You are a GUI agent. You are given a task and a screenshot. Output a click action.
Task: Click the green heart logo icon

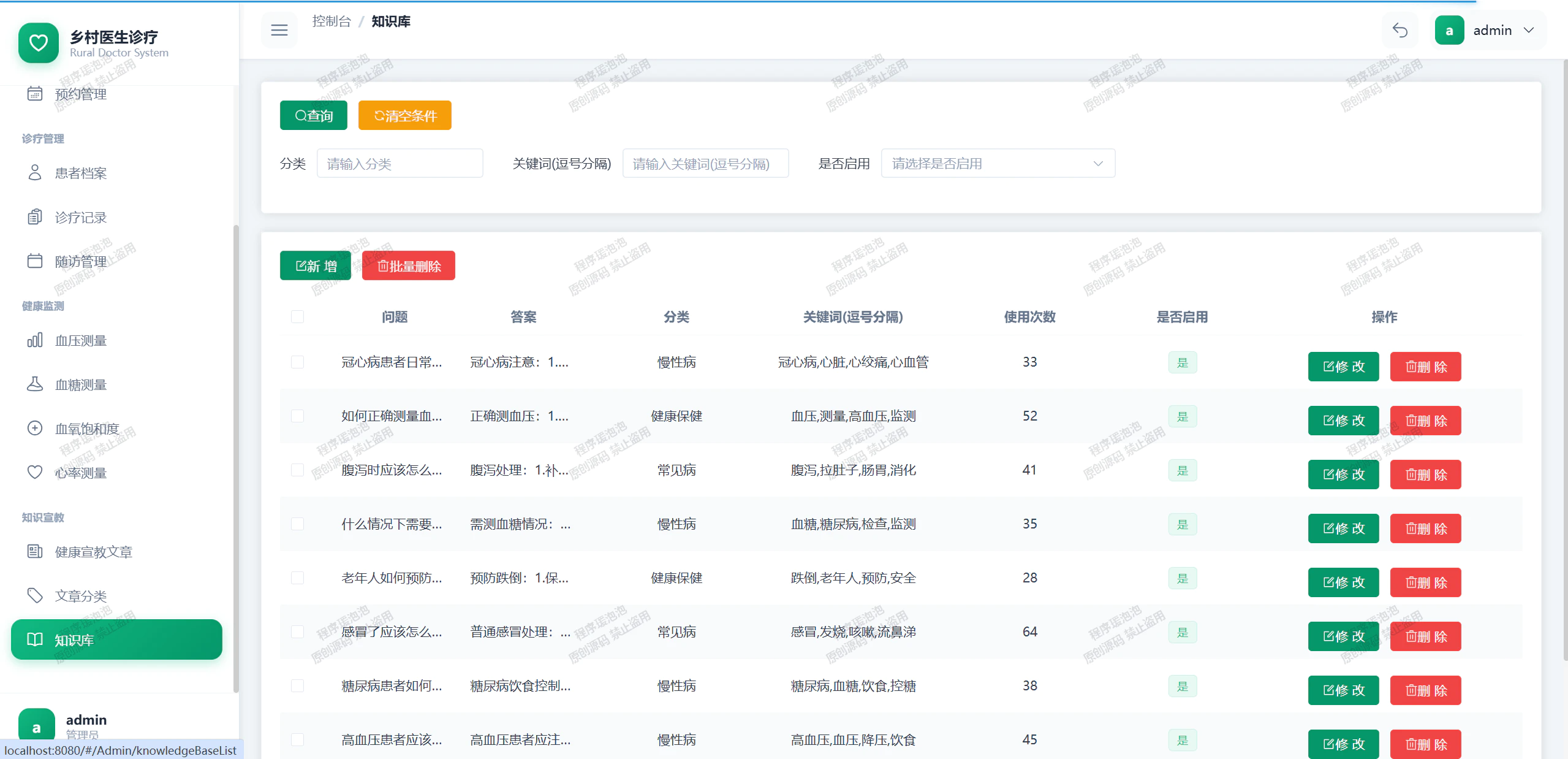39,42
